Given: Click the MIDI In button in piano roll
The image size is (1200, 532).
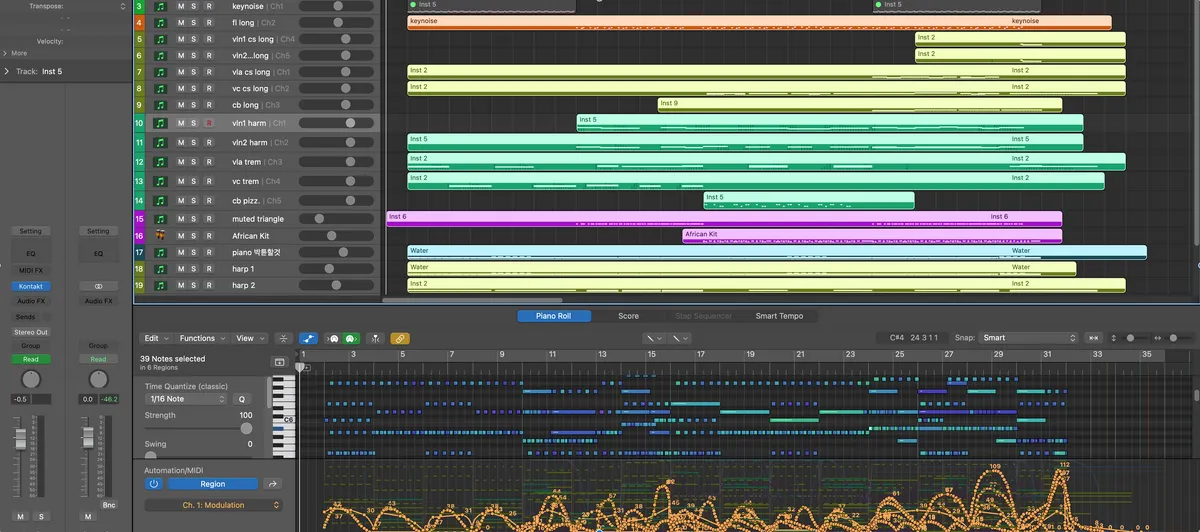Looking at the screenshot, I should pyautogui.click(x=333, y=339).
